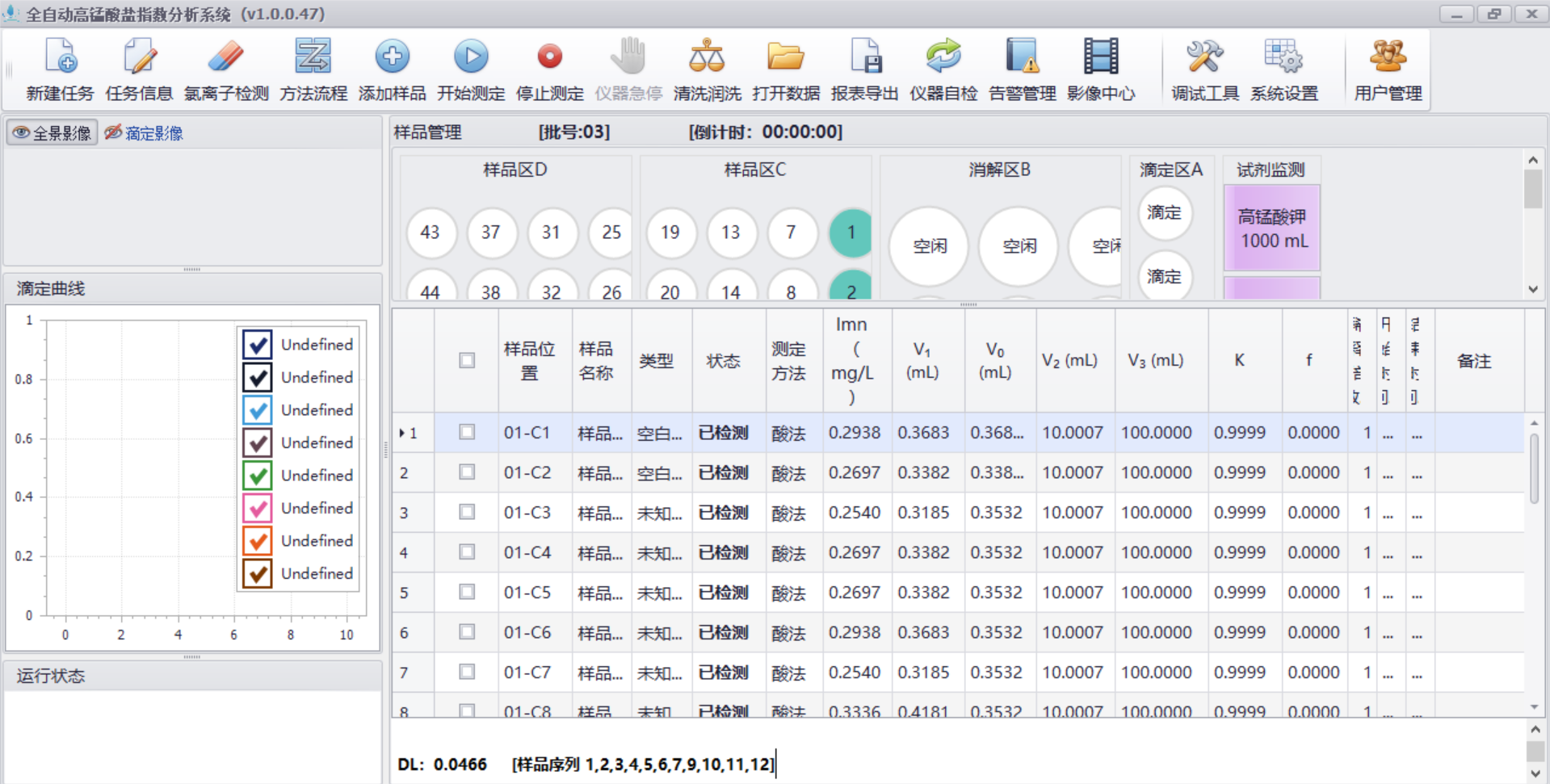
Task: Uncheck the first Undefined legend checkbox
Action: point(258,345)
